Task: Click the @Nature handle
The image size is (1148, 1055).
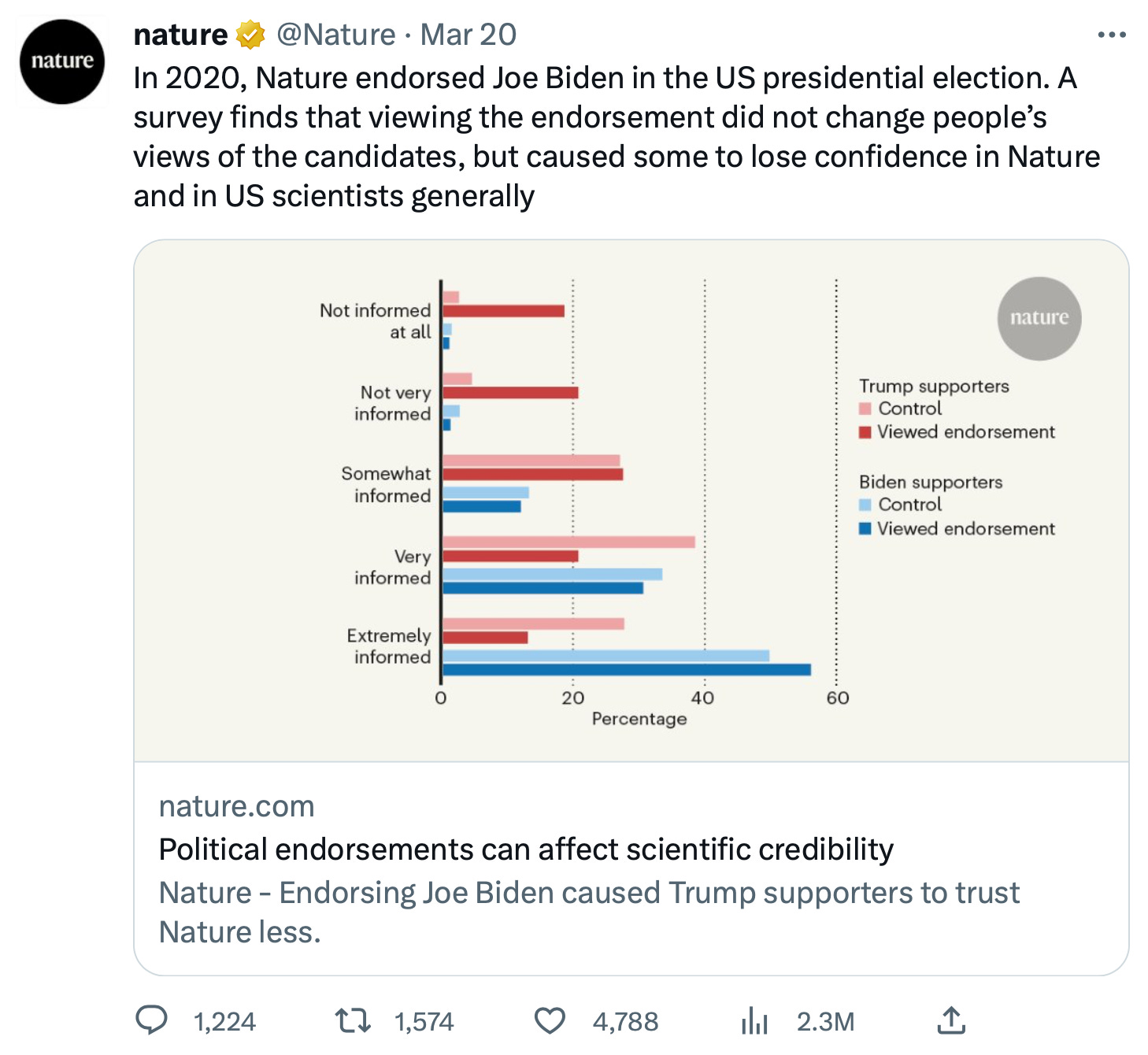Action: click(x=336, y=35)
